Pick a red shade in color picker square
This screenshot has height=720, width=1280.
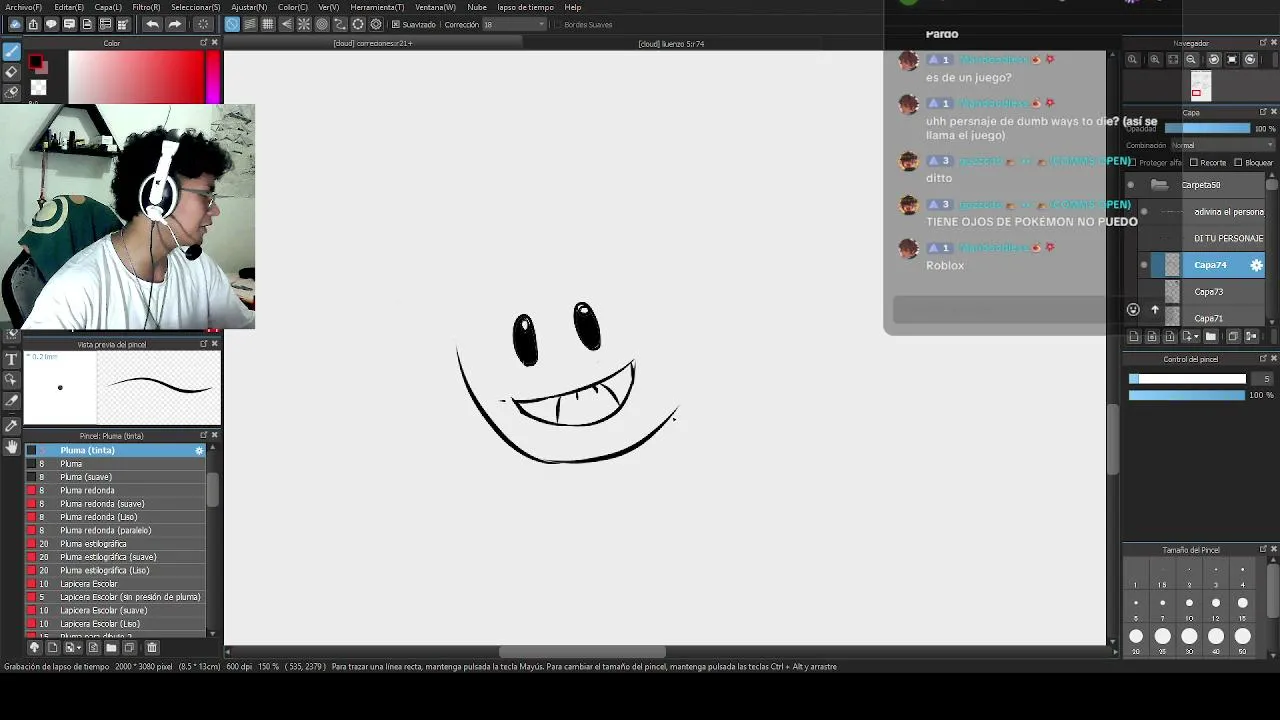pyautogui.click(x=136, y=77)
